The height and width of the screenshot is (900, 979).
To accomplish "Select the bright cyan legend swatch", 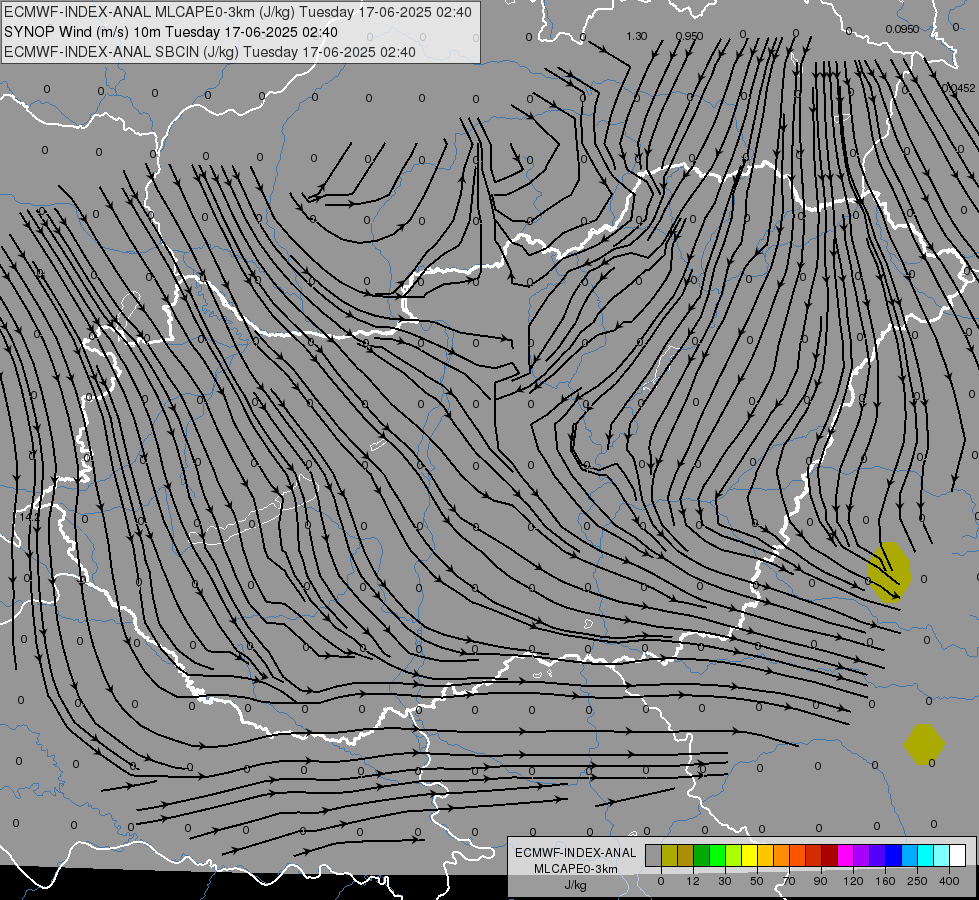I will pyautogui.click(x=925, y=855).
